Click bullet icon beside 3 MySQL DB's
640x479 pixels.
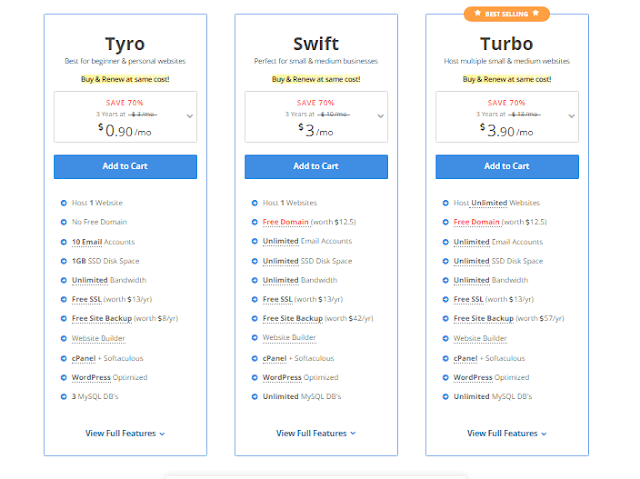tap(64, 397)
